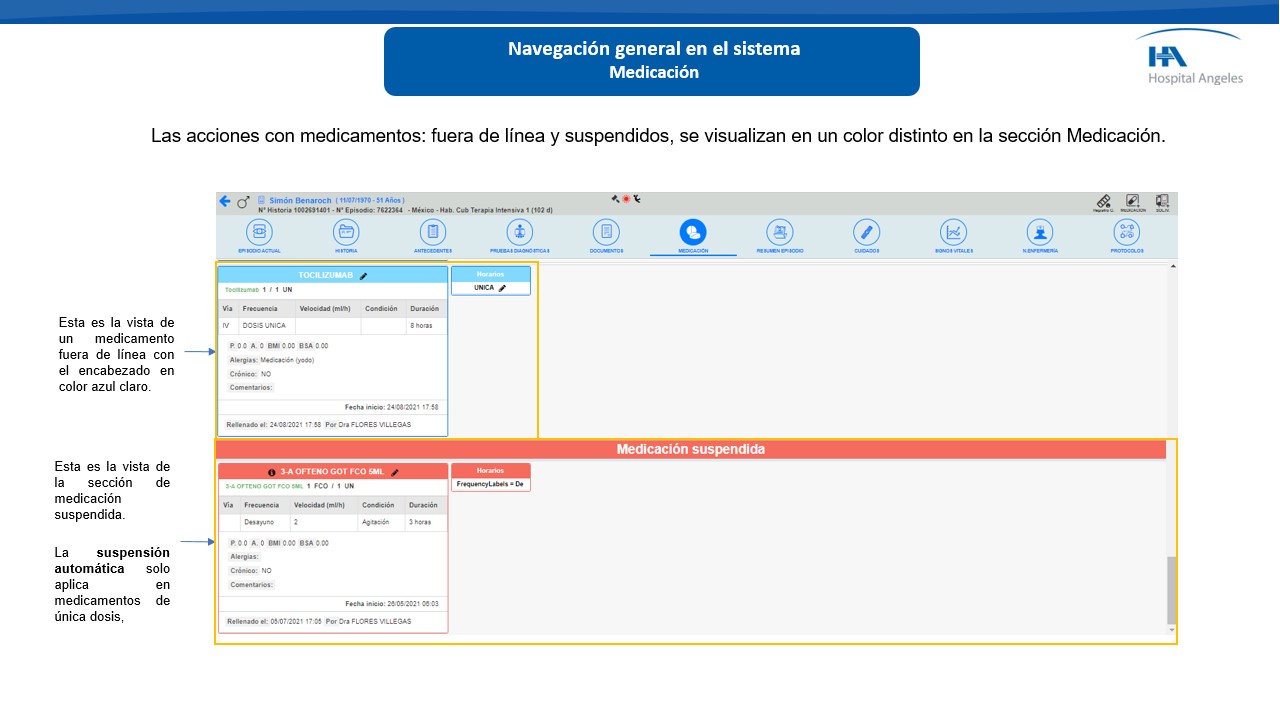Open the Episodio Actual section
The image size is (1280, 720).
click(258, 232)
